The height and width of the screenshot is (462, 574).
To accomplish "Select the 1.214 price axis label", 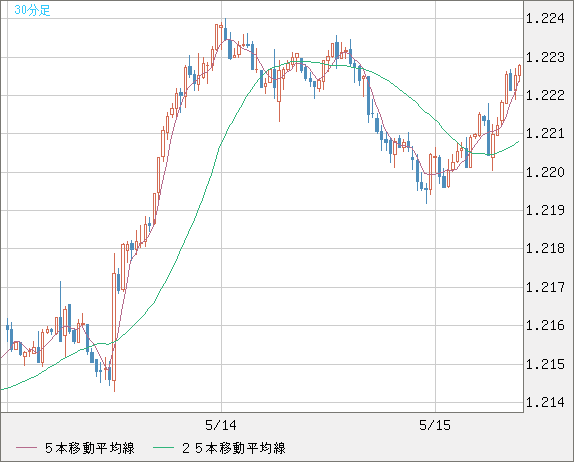I will pos(545,402).
